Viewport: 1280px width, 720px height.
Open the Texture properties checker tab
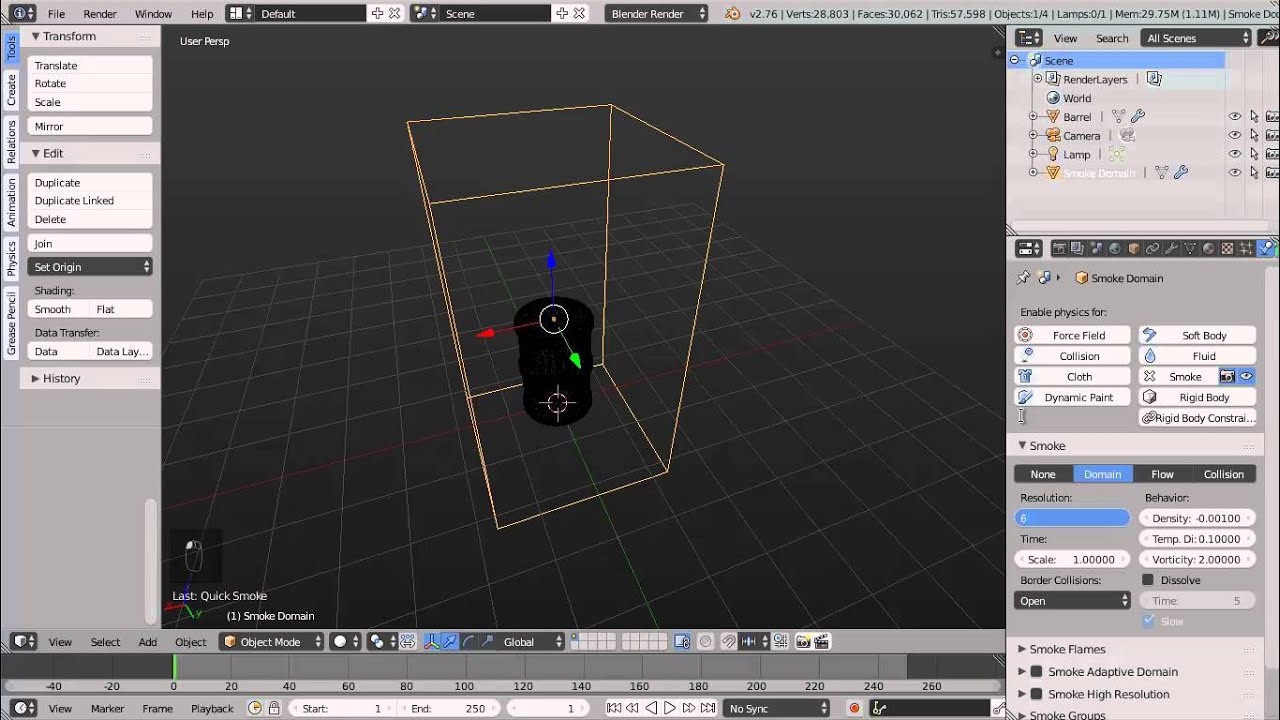click(1227, 249)
